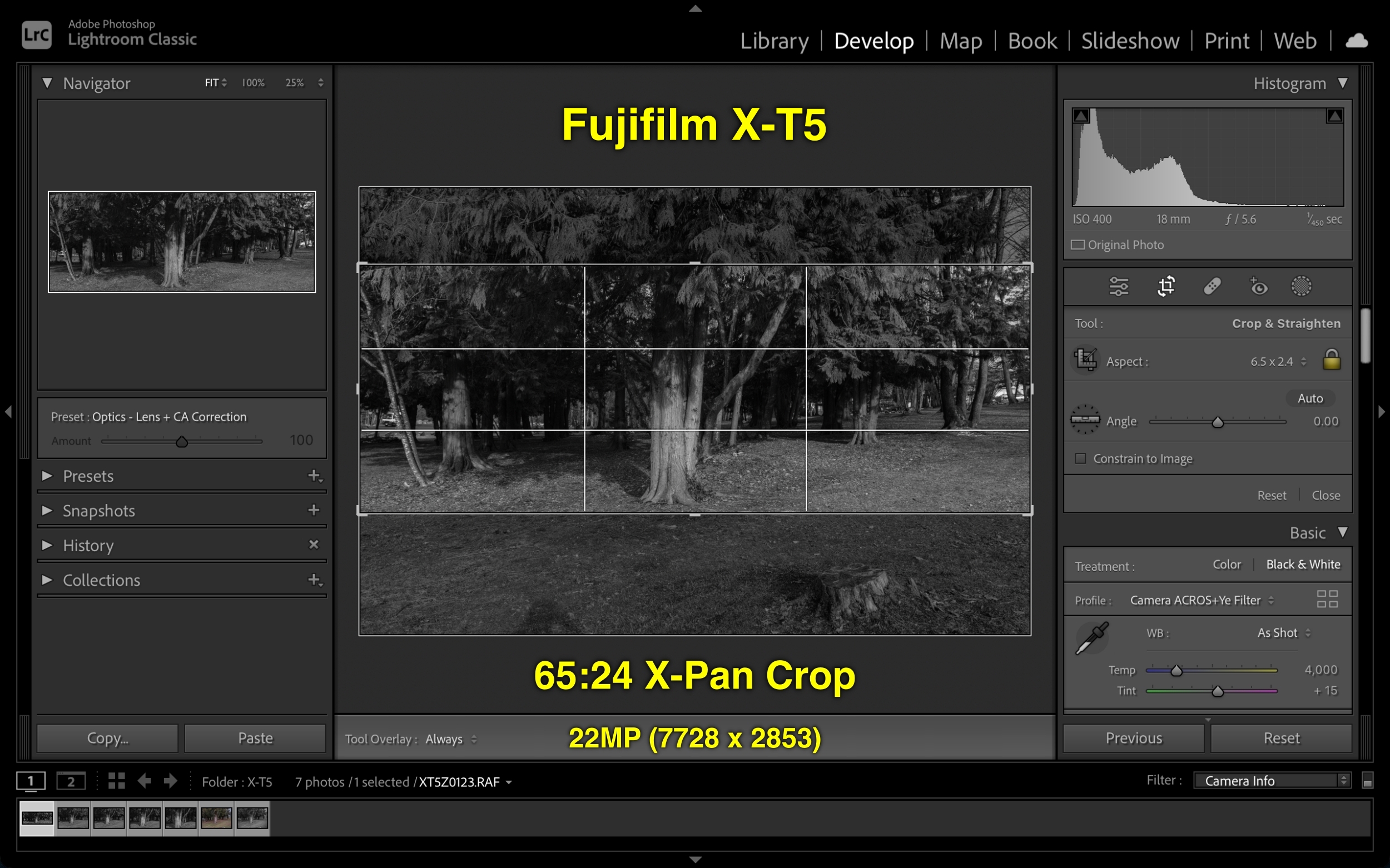Select second window display button 2
This screenshot has height=868, width=1390.
pos(71,781)
